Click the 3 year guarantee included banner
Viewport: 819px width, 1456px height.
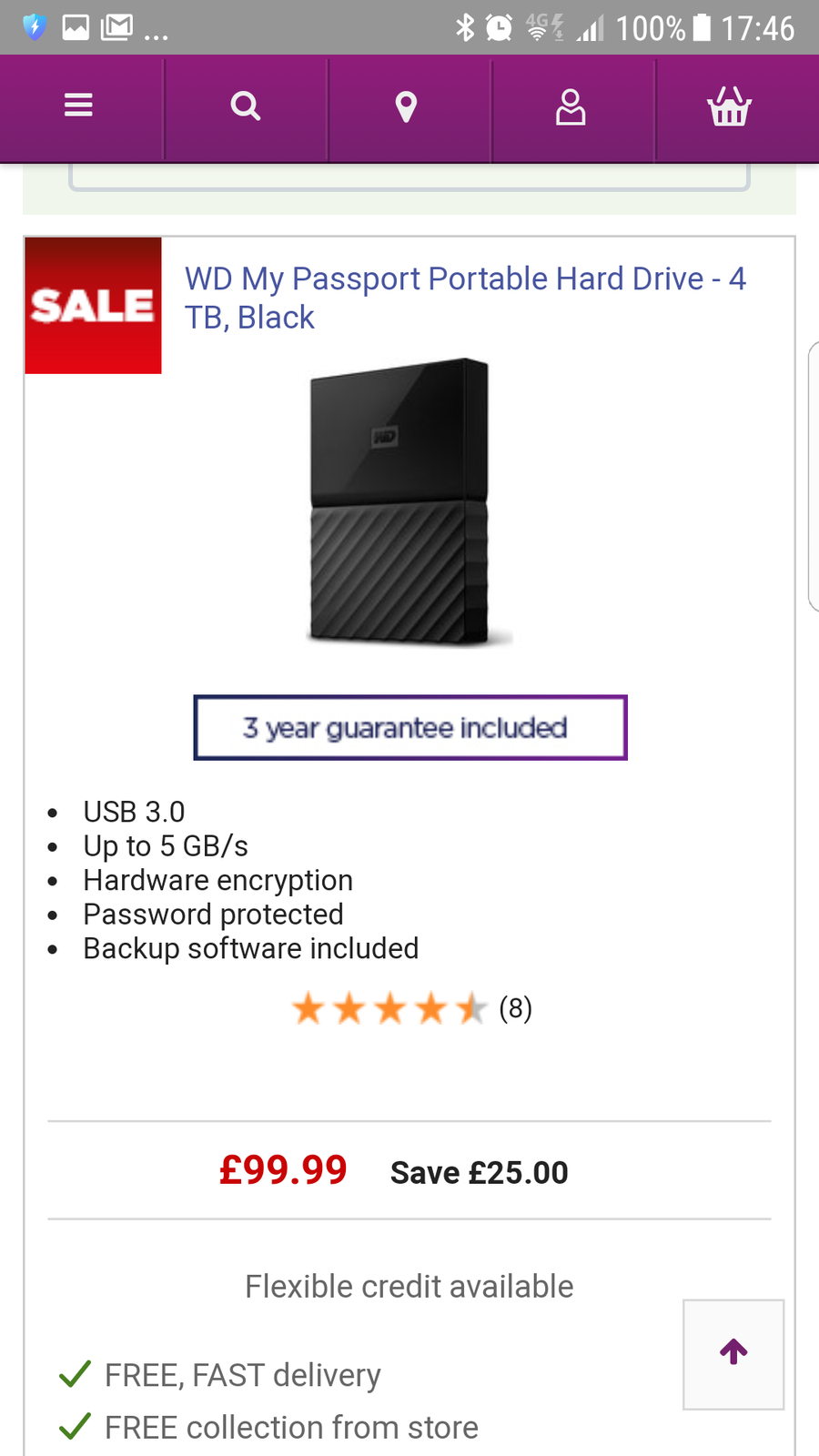pos(410,728)
